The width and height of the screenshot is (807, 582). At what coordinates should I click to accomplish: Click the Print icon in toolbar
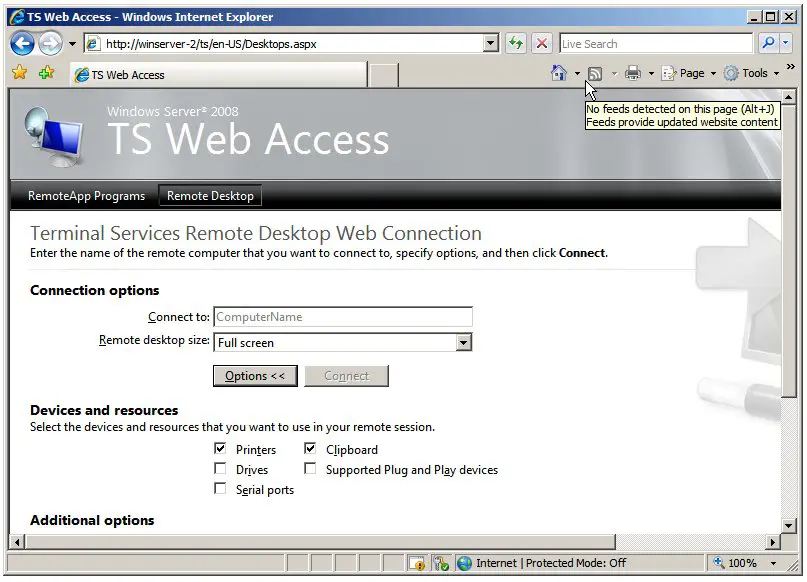632,73
